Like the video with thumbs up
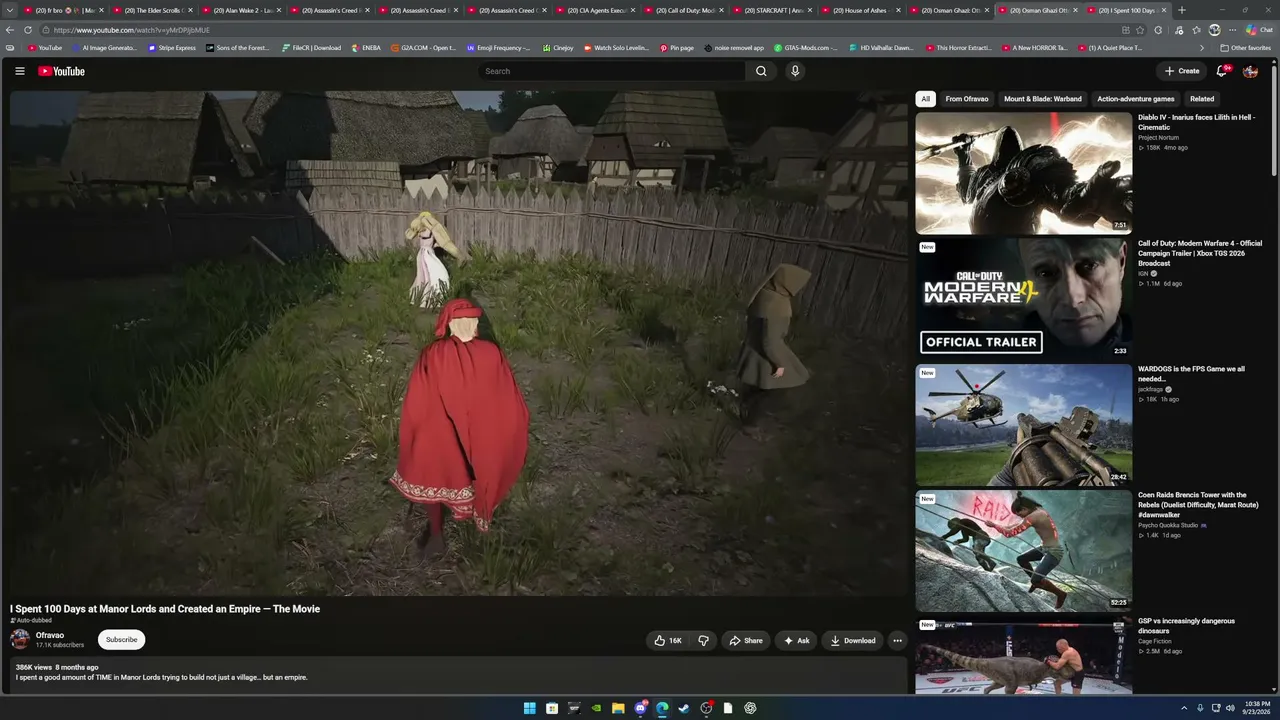This screenshot has height=720, width=1280. (x=667, y=641)
